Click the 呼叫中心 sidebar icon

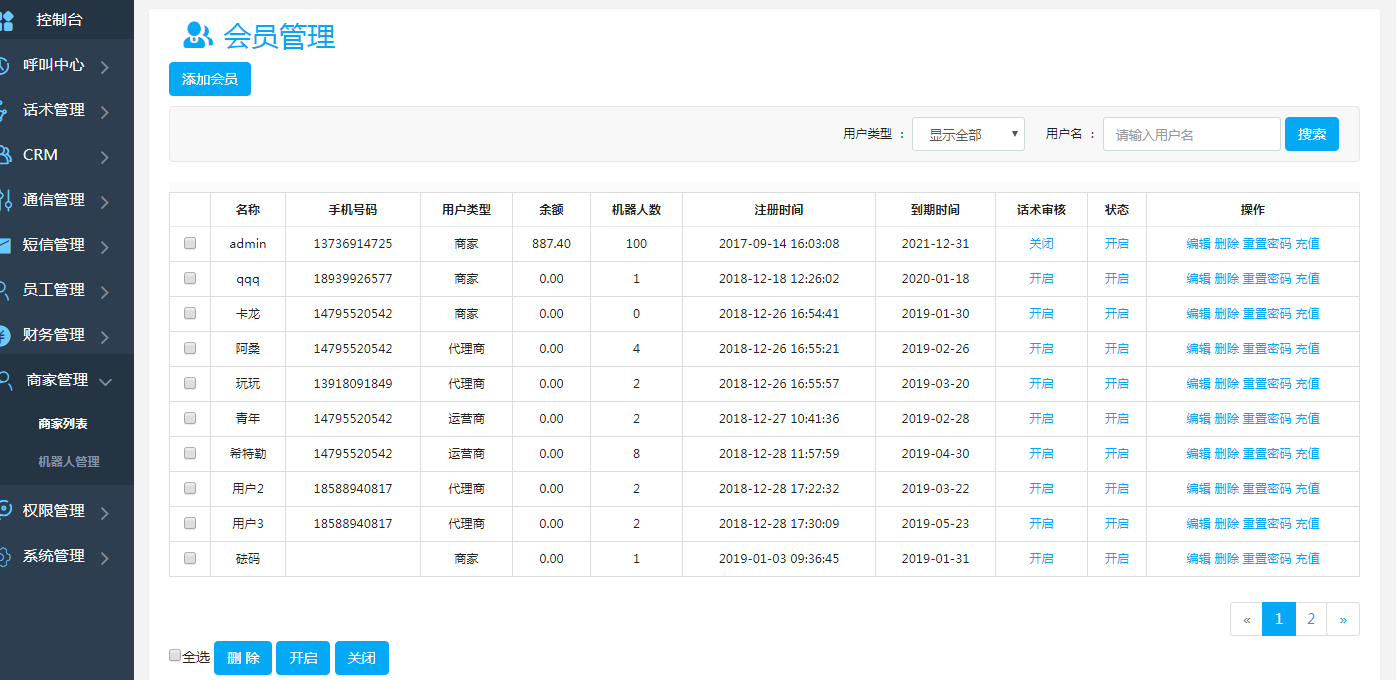5,66
